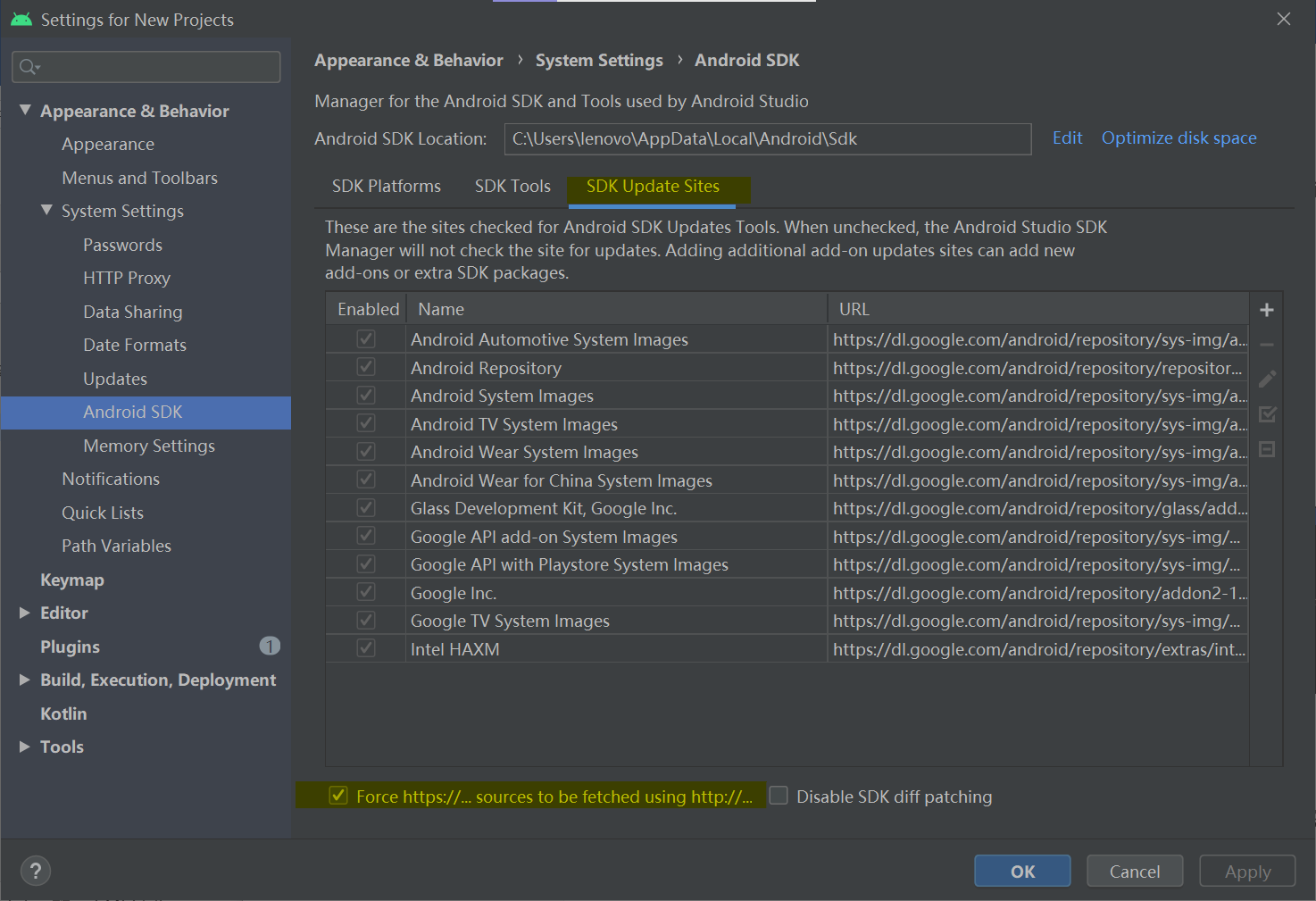The image size is (1316, 901).
Task: Open Memory Settings page
Action: 149,446
